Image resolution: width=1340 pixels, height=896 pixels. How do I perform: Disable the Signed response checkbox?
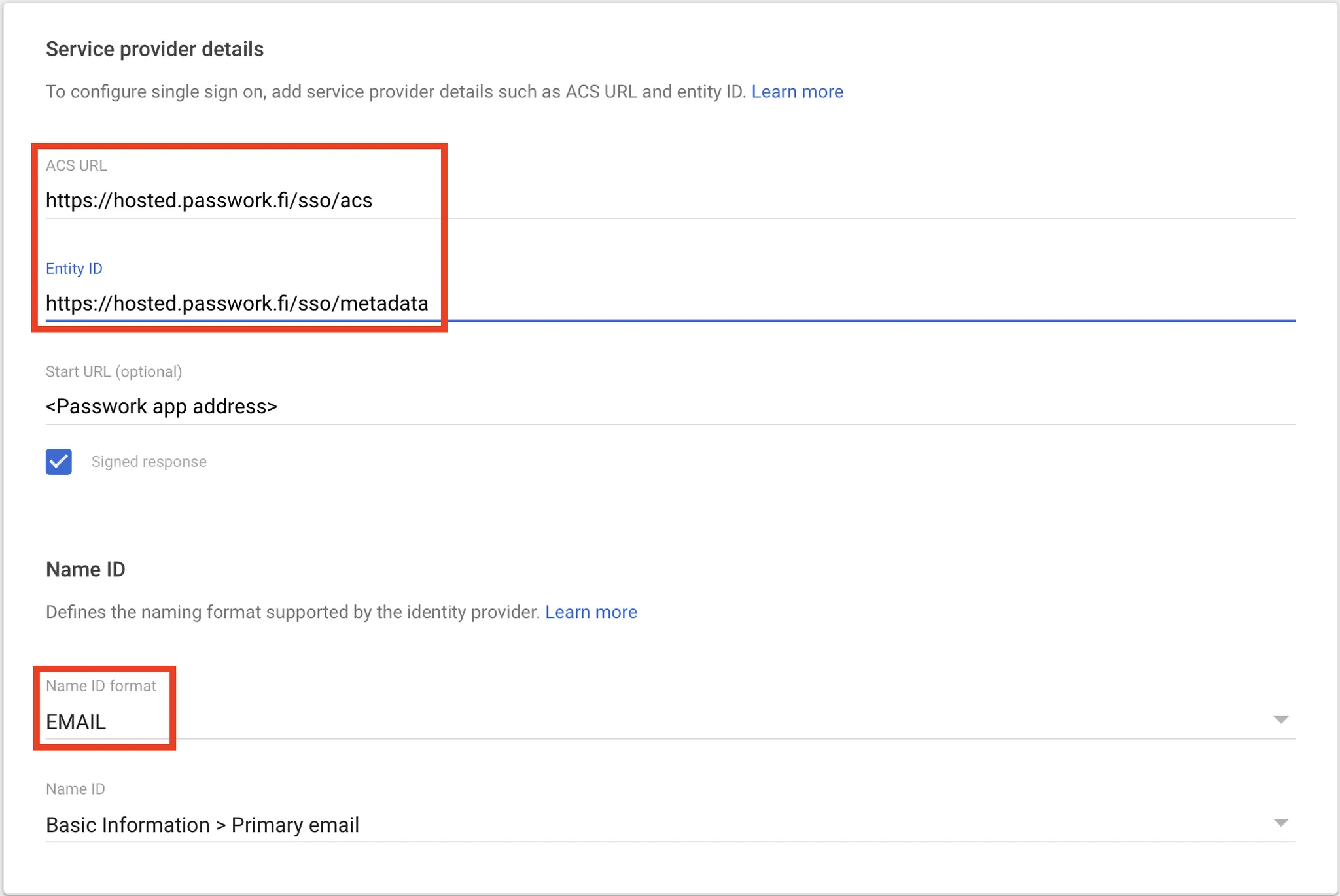(59, 462)
